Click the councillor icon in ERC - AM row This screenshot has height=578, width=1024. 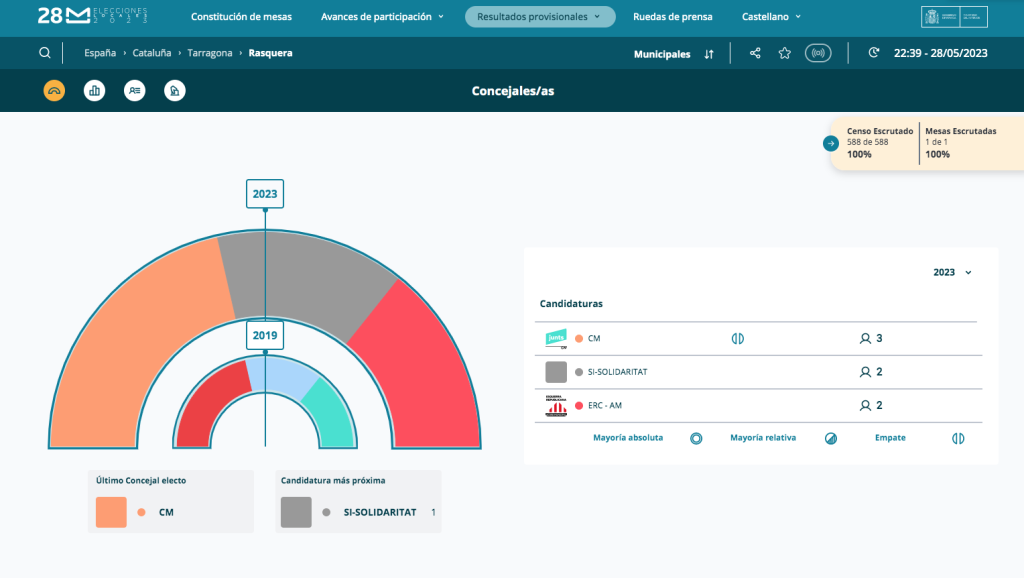[x=865, y=406]
